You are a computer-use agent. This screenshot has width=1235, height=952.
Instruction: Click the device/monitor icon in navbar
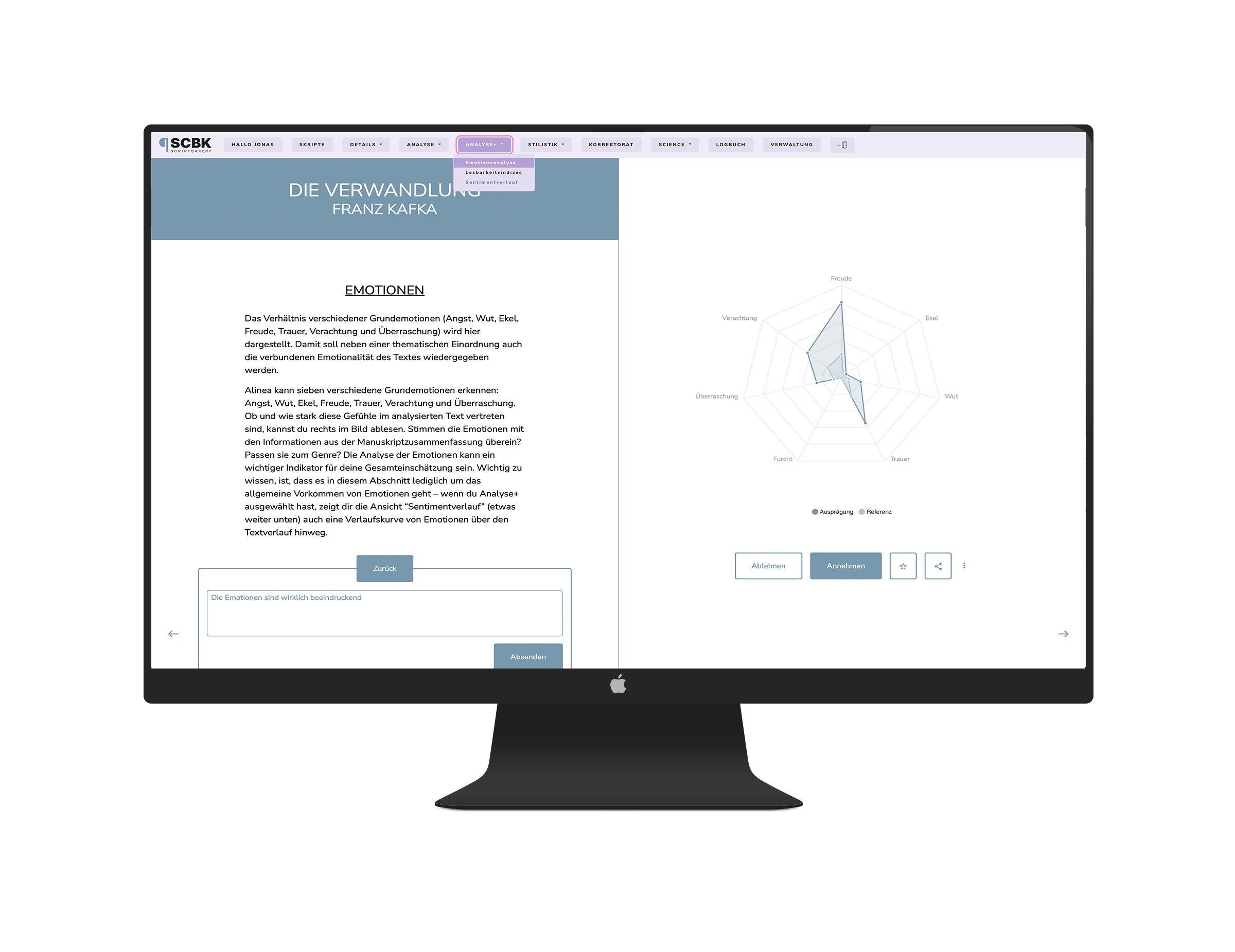click(x=843, y=145)
